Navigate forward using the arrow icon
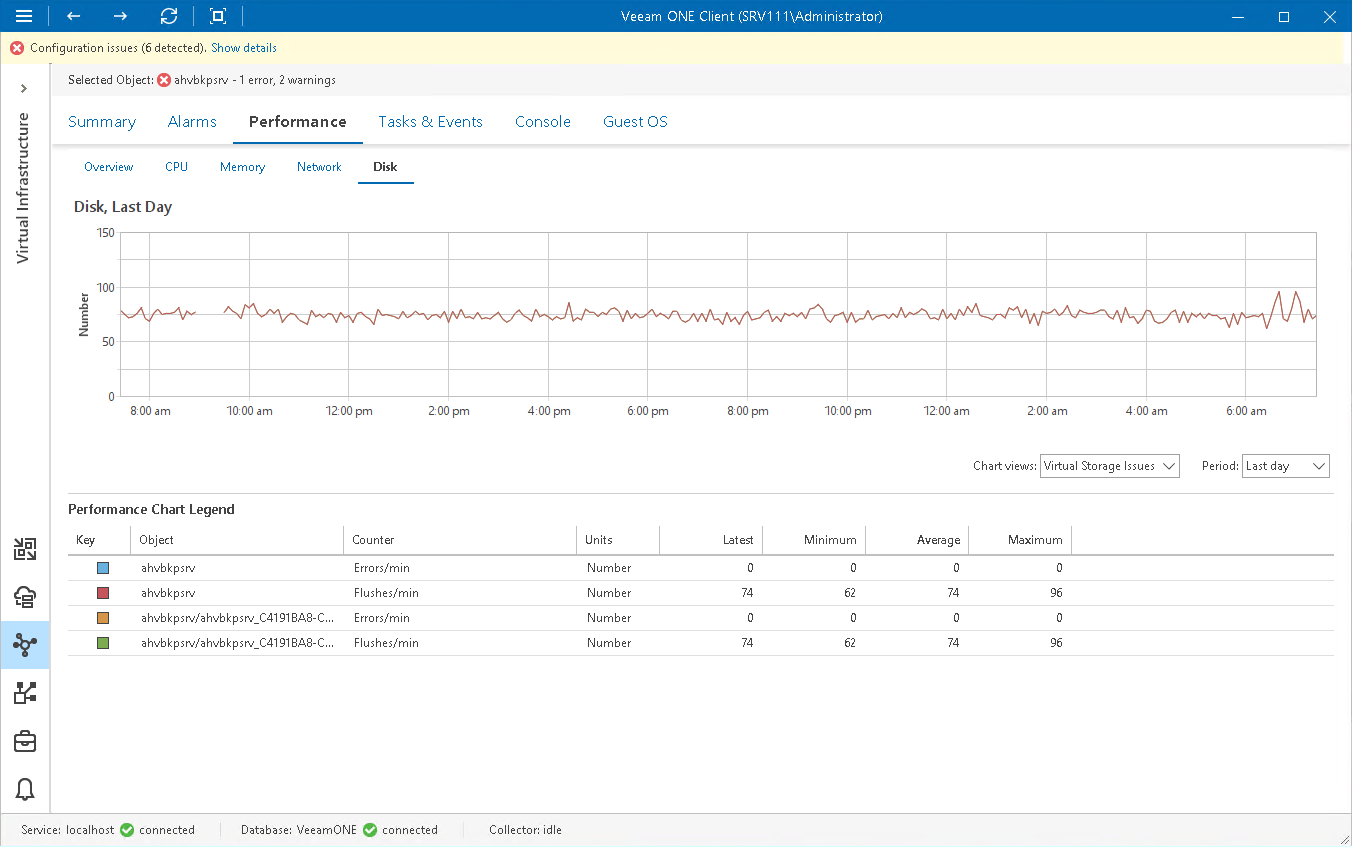Screen dimensions: 1352x847 tap(120, 16)
